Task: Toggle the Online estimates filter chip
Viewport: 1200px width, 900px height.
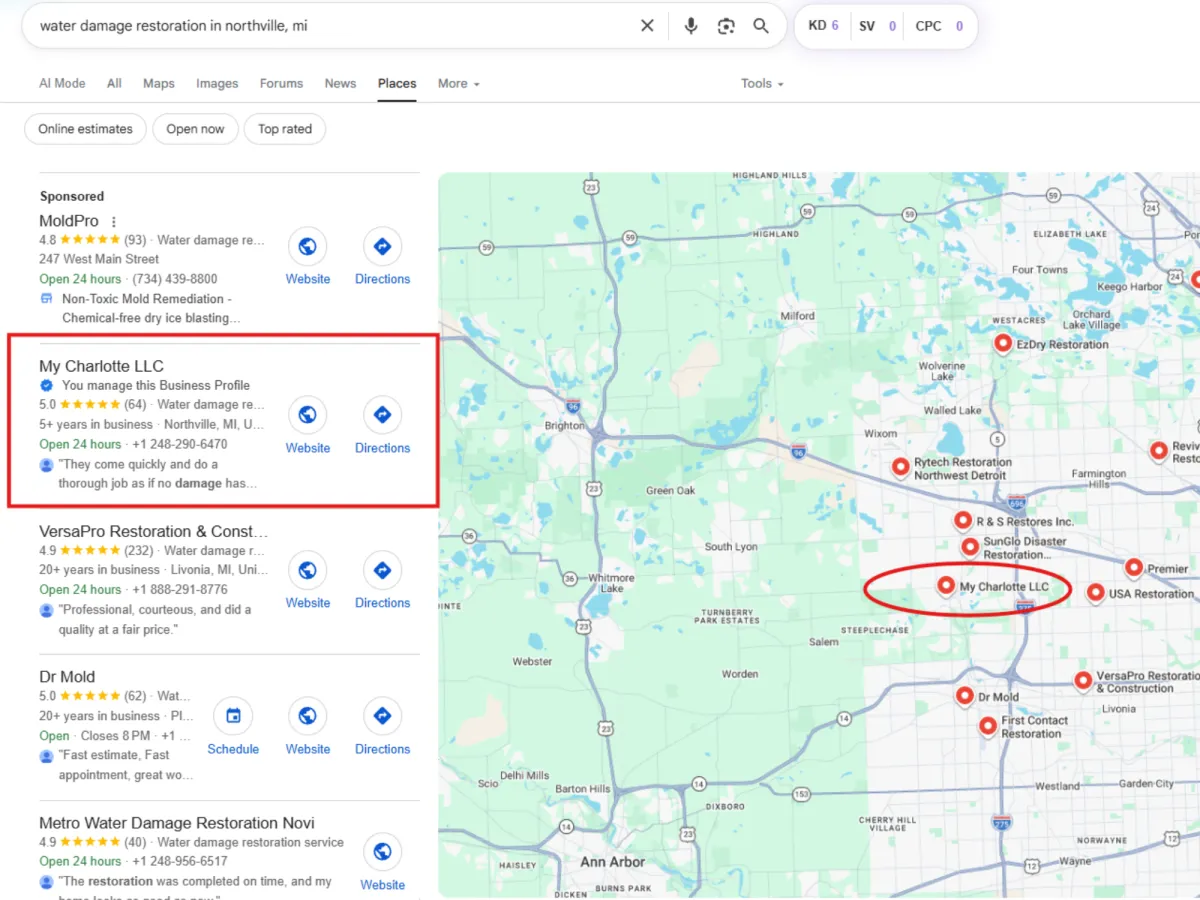Action: [85, 129]
